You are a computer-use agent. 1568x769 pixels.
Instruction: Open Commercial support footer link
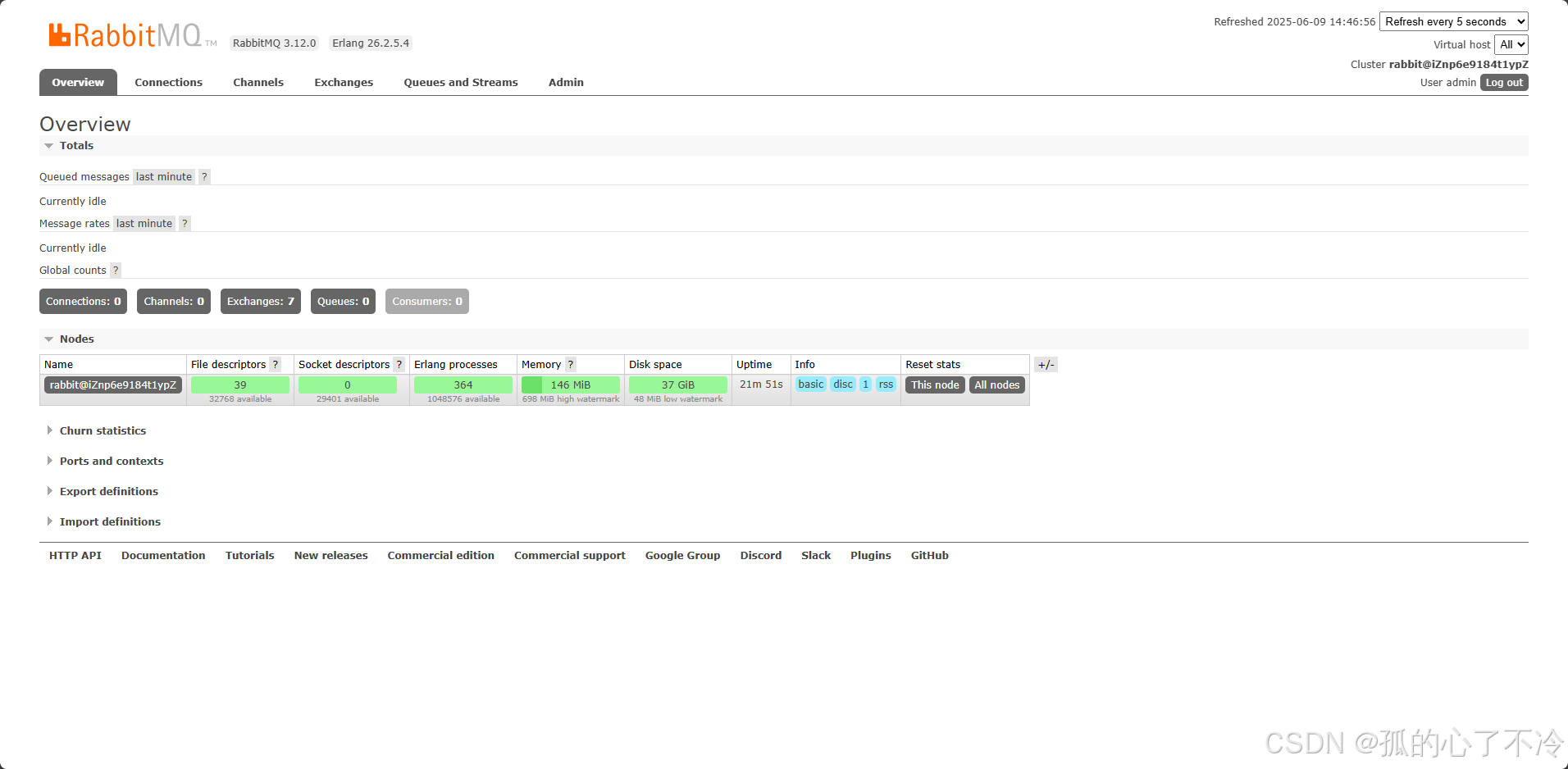coord(570,555)
